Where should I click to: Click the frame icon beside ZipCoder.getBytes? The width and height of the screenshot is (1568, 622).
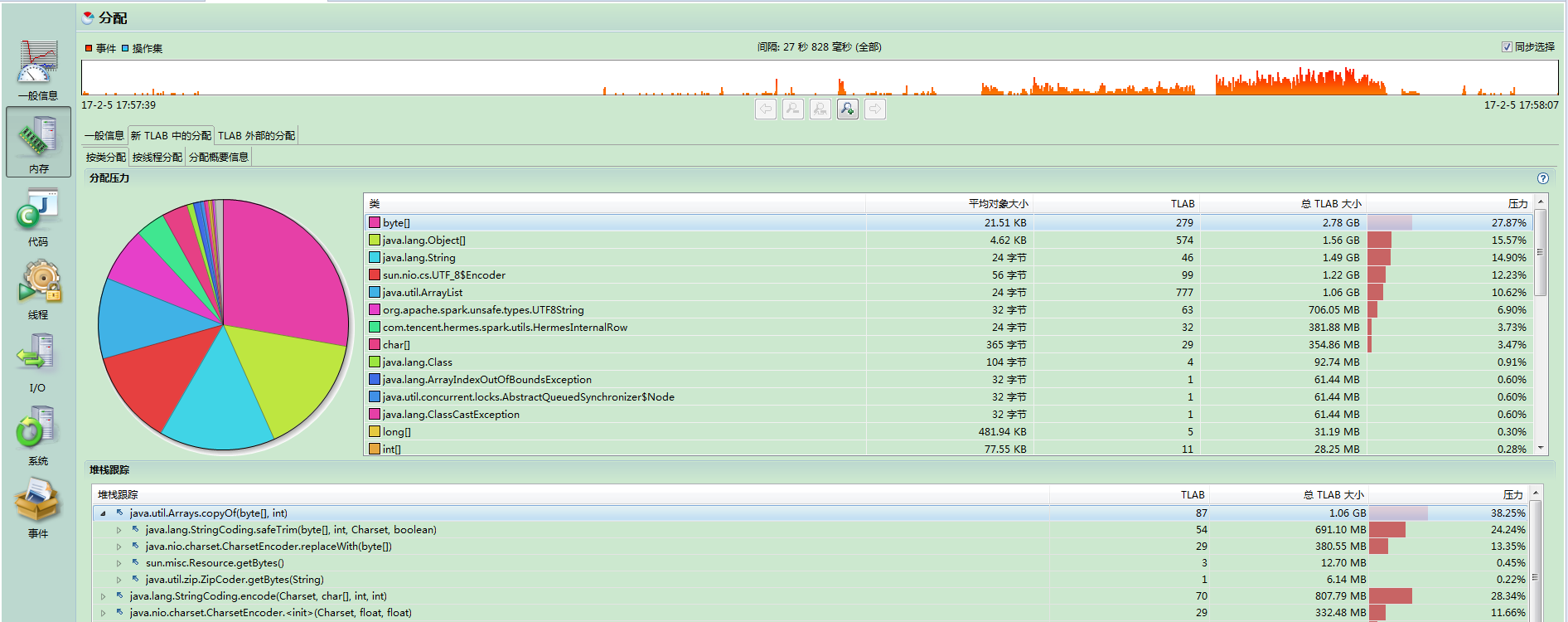(x=135, y=580)
